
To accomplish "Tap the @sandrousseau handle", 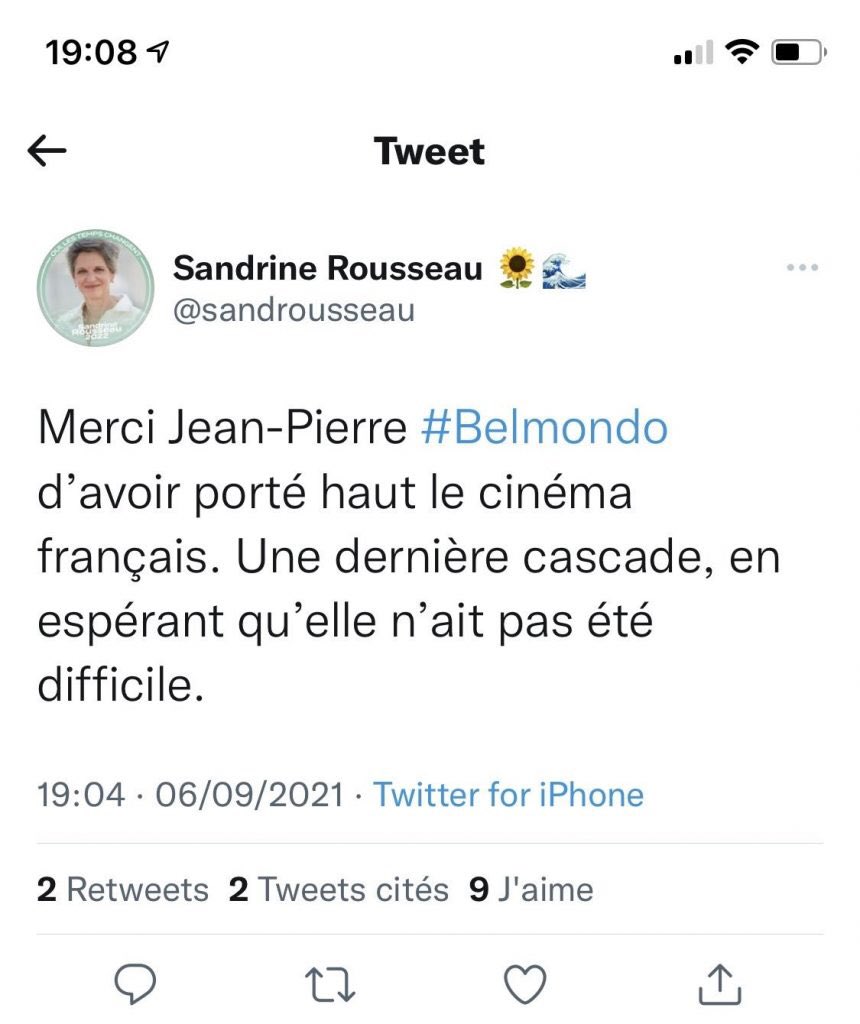I will click(x=294, y=310).
